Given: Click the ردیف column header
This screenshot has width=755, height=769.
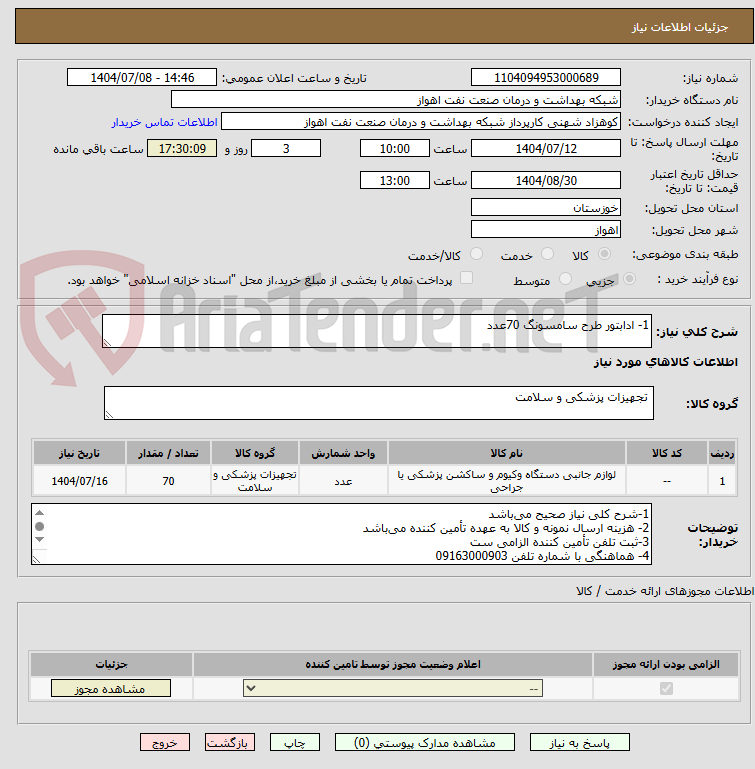Looking at the screenshot, I should pyautogui.click(x=722, y=453).
